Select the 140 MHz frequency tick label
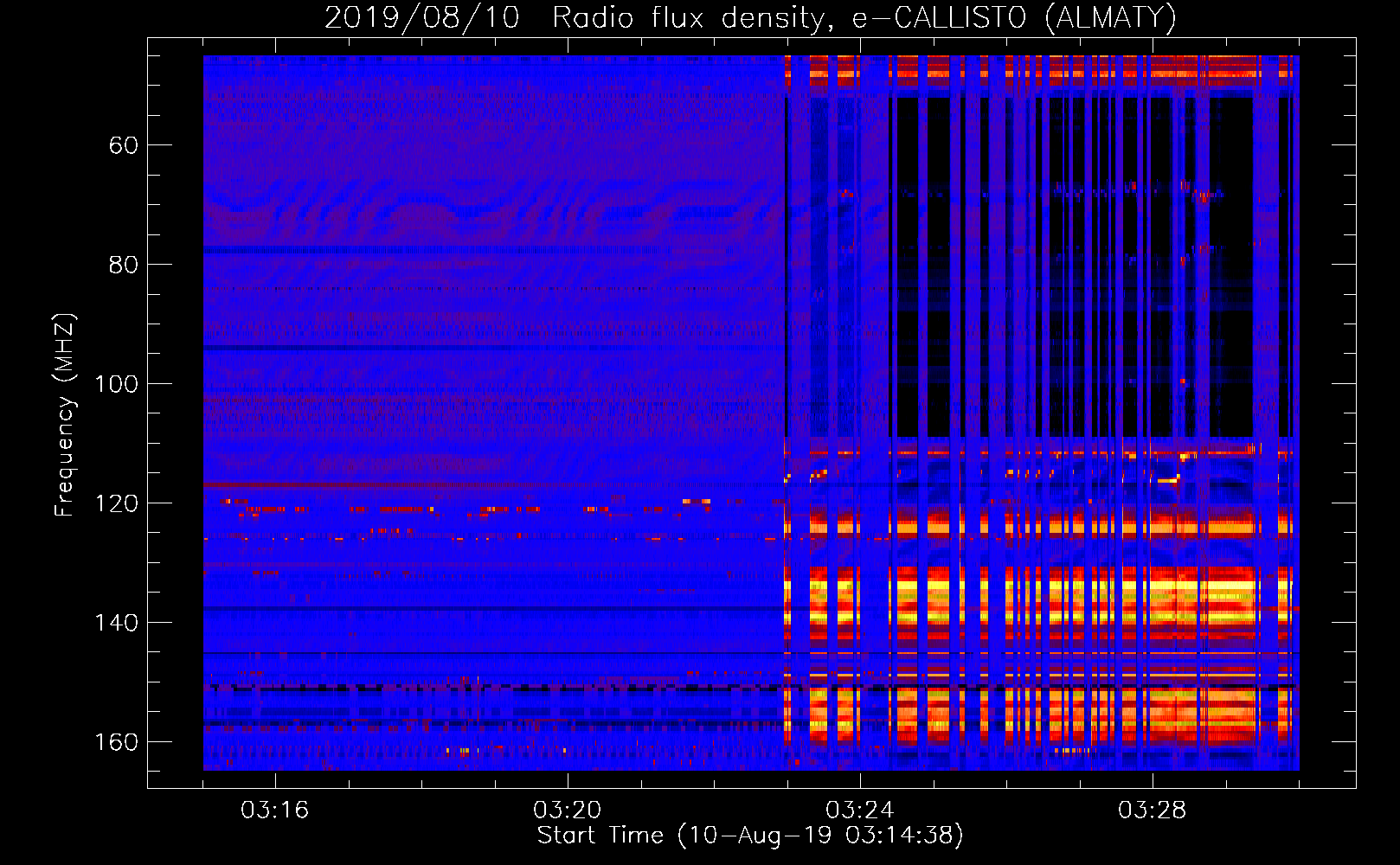1400x865 pixels. tap(117, 623)
